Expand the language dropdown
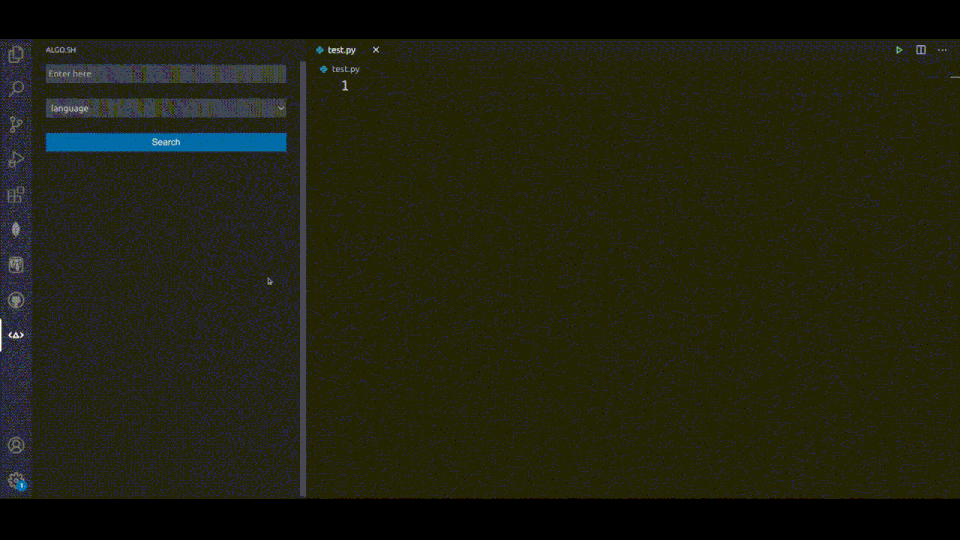Viewport: 960px width, 540px height. point(166,108)
